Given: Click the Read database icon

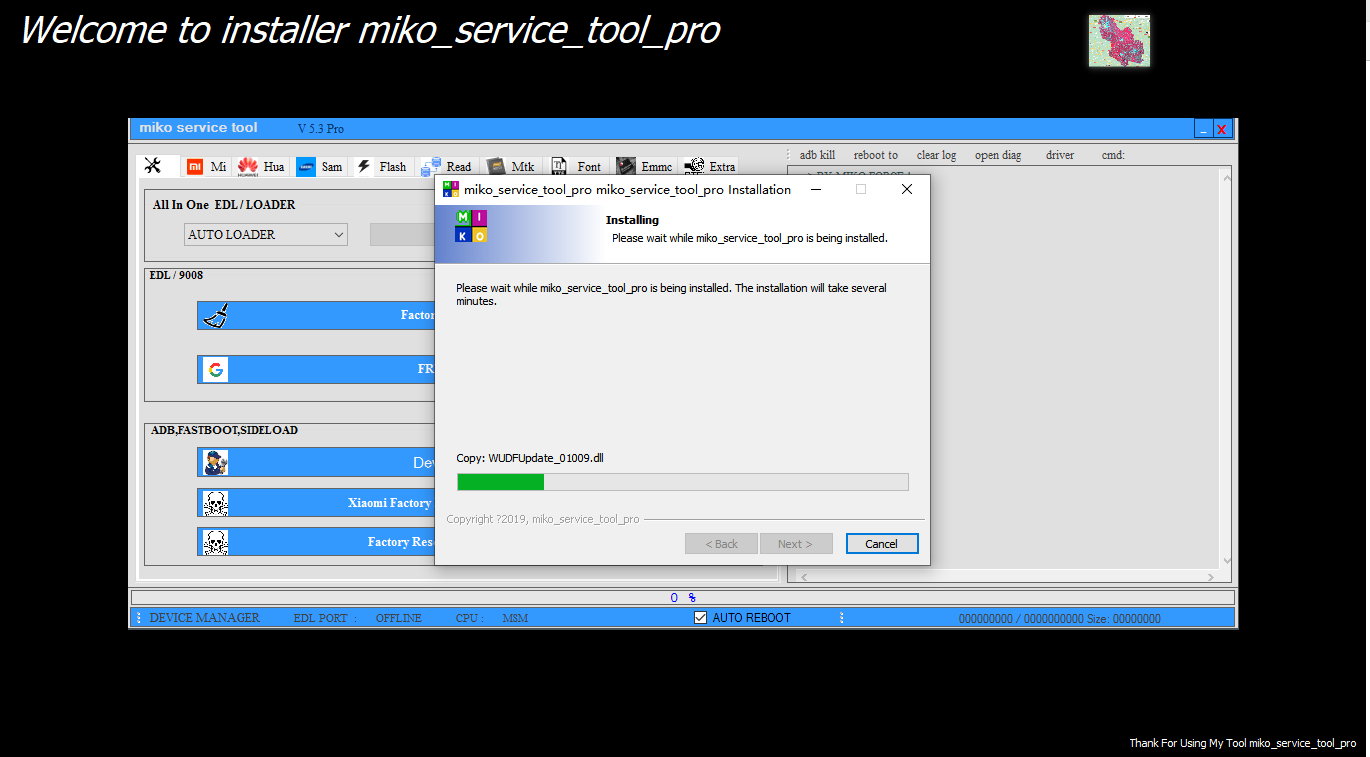Looking at the screenshot, I should (x=431, y=167).
